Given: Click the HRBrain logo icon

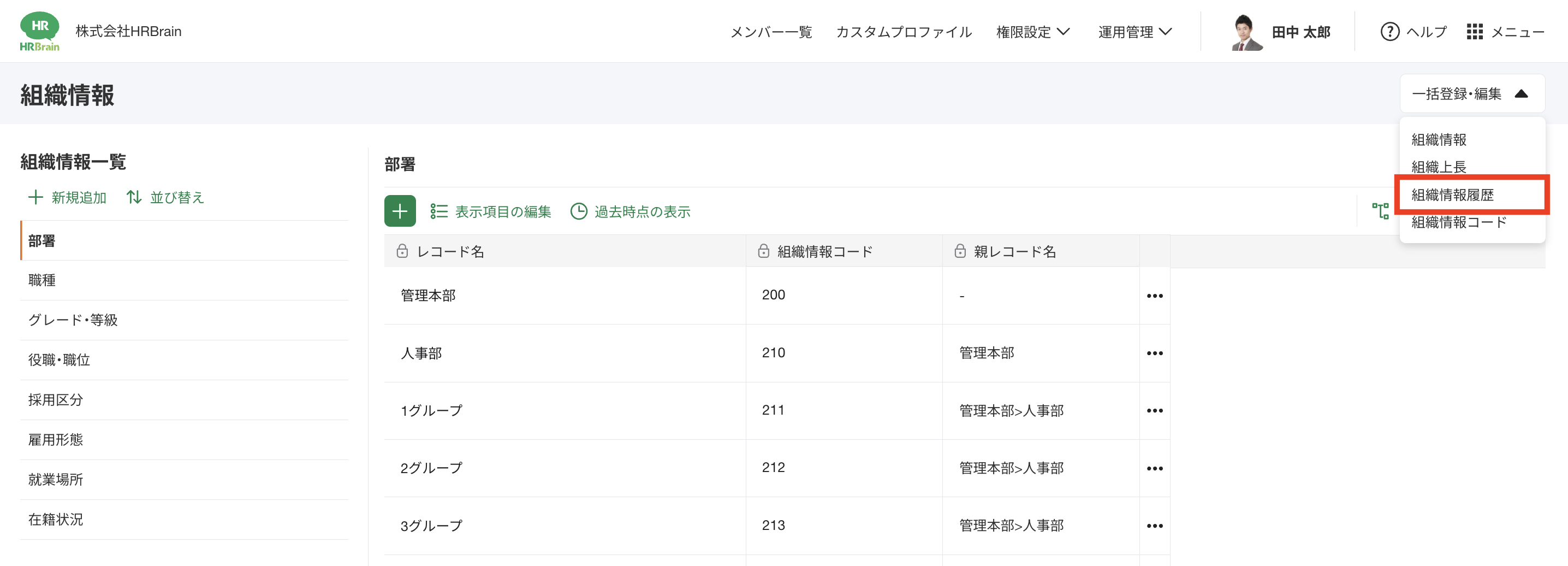Looking at the screenshot, I should pos(39,32).
